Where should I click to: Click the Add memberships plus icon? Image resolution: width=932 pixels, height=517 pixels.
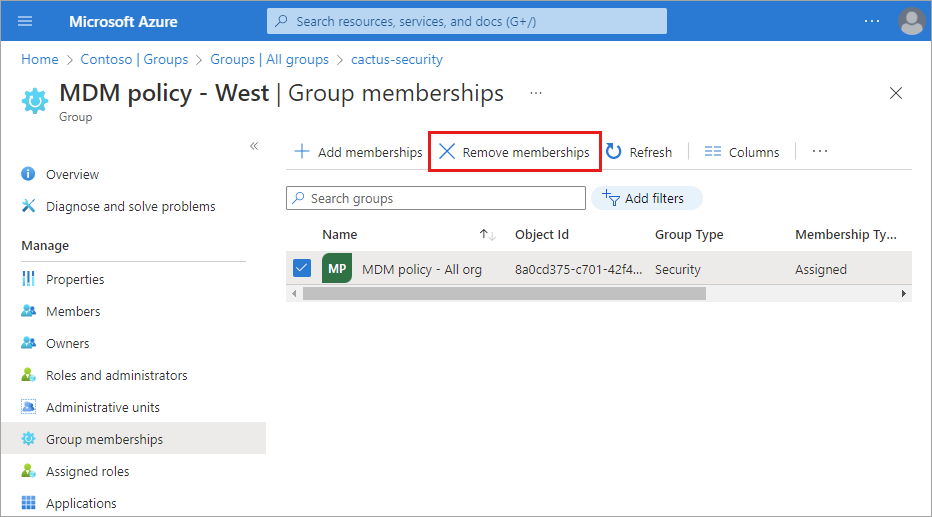coord(301,152)
